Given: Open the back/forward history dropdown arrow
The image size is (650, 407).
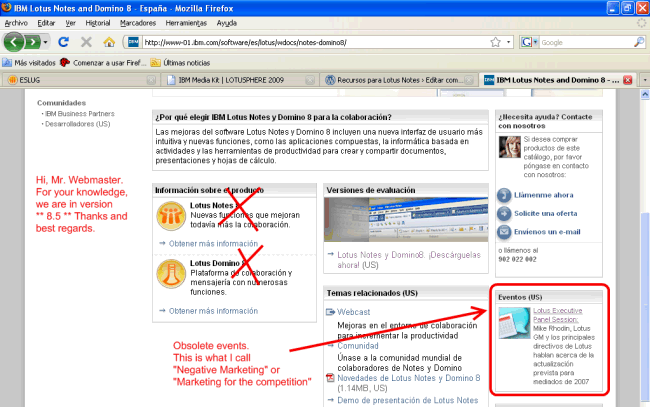Looking at the screenshot, I should pos(45,42).
